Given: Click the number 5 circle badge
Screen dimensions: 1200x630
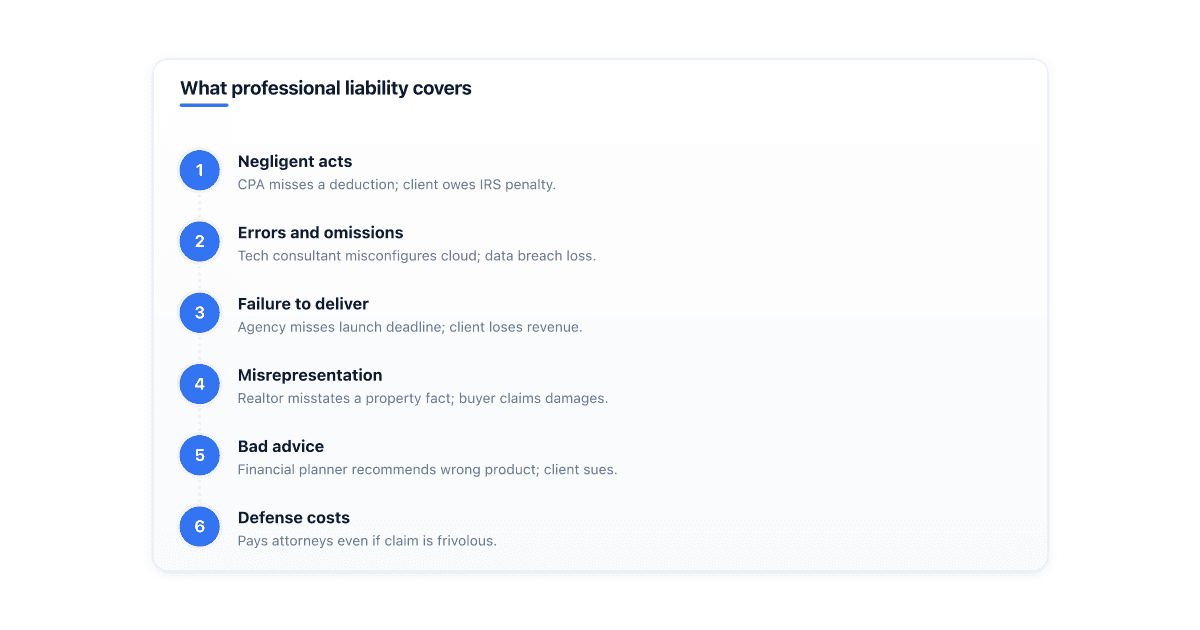Looking at the screenshot, I should point(200,455).
